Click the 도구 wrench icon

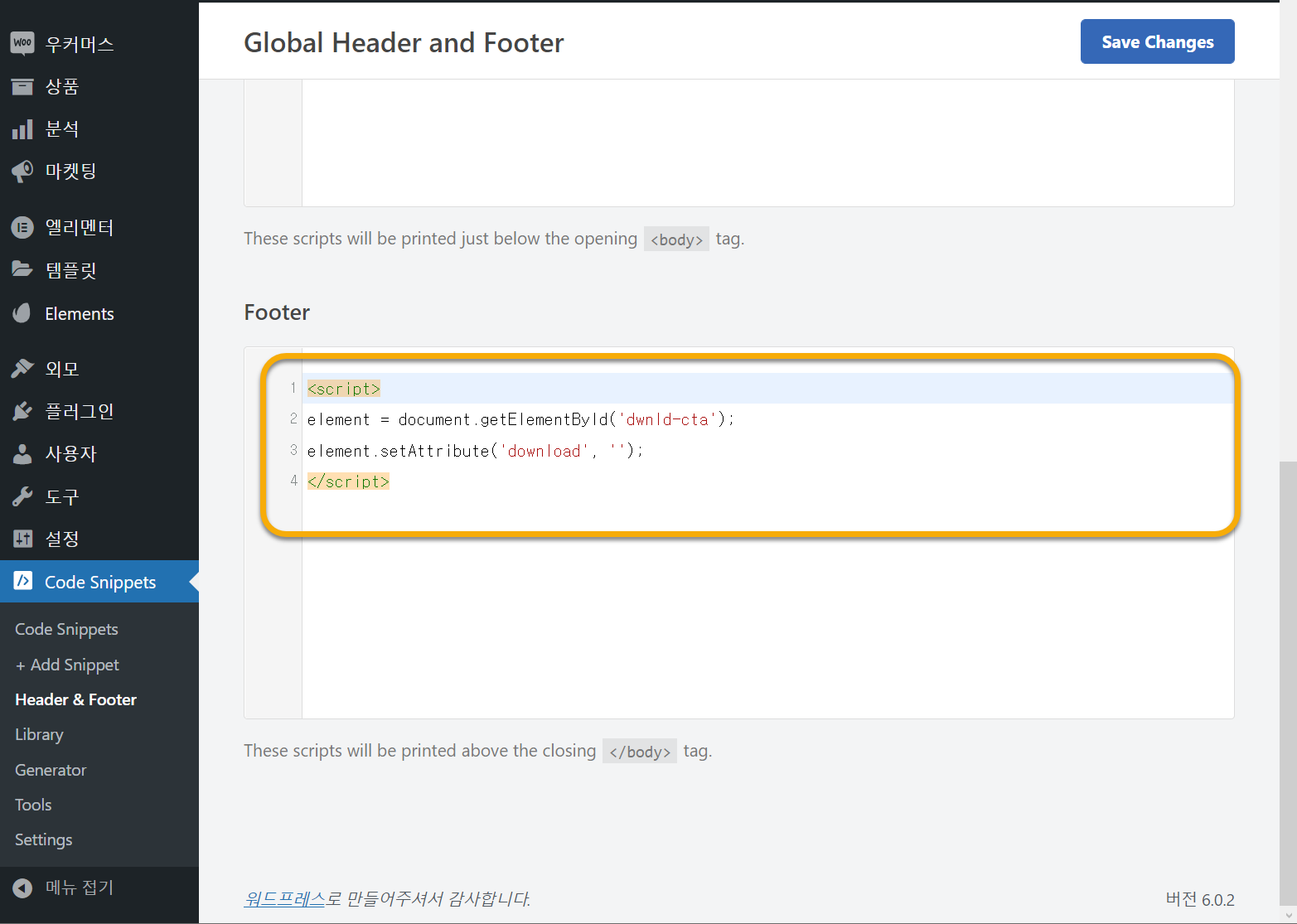click(22, 496)
